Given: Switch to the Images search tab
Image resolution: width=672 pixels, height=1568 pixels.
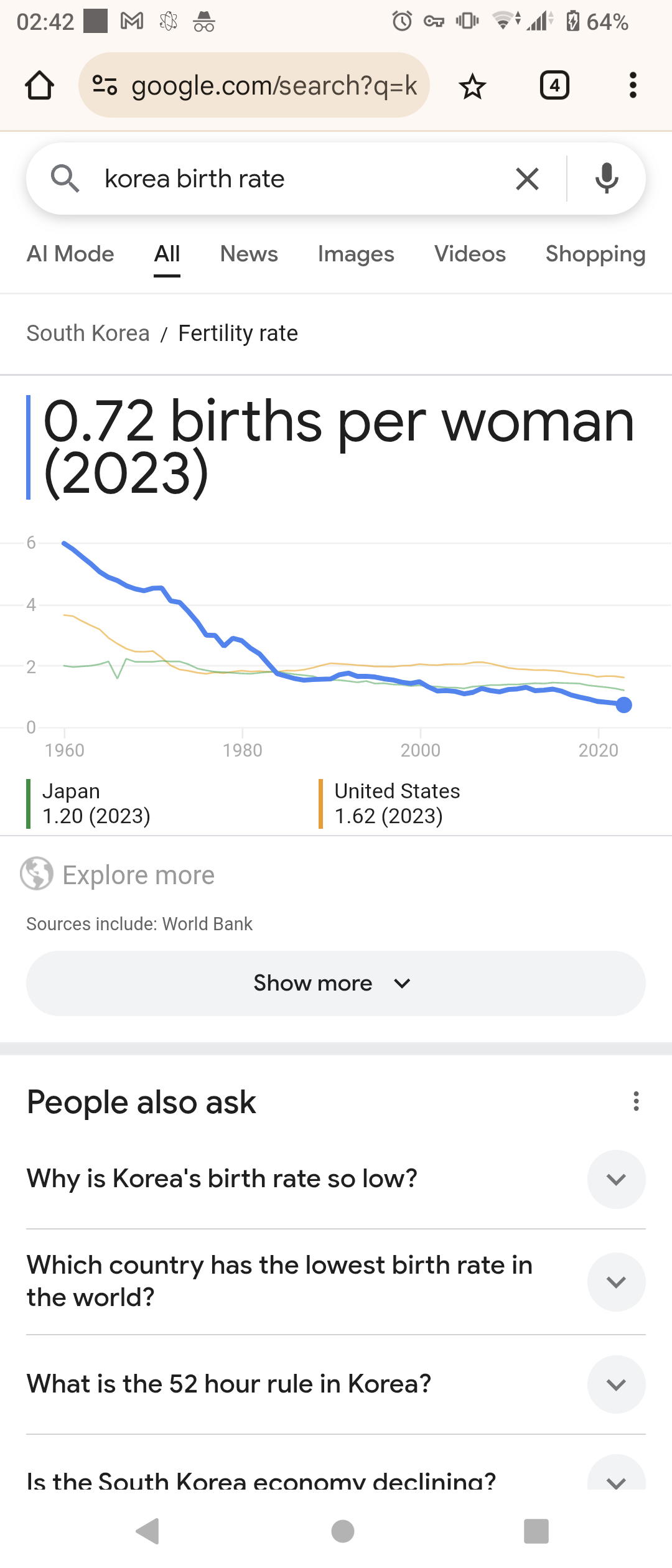Looking at the screenshot, I should [355, 254].
